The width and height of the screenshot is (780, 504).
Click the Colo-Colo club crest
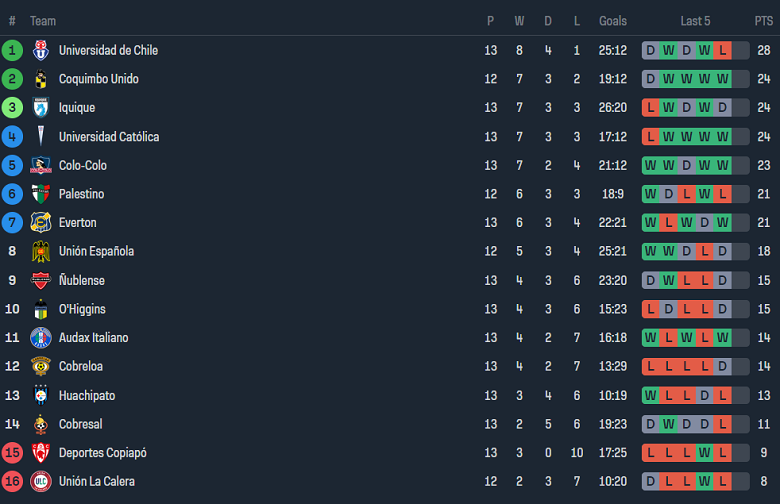click(x=41, y=165)
